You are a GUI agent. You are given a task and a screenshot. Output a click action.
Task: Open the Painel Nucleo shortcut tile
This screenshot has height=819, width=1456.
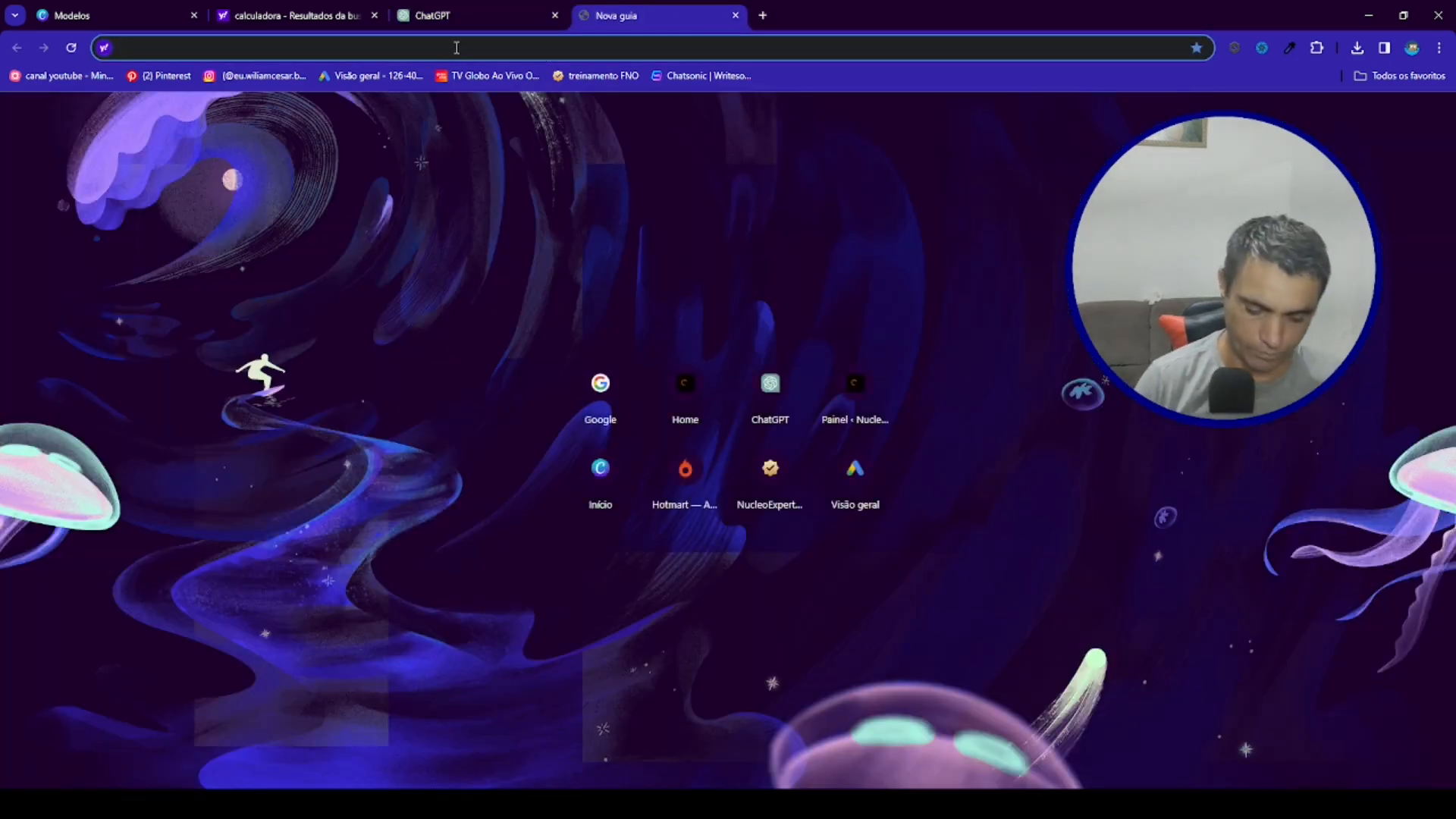(x=855, y=398)
